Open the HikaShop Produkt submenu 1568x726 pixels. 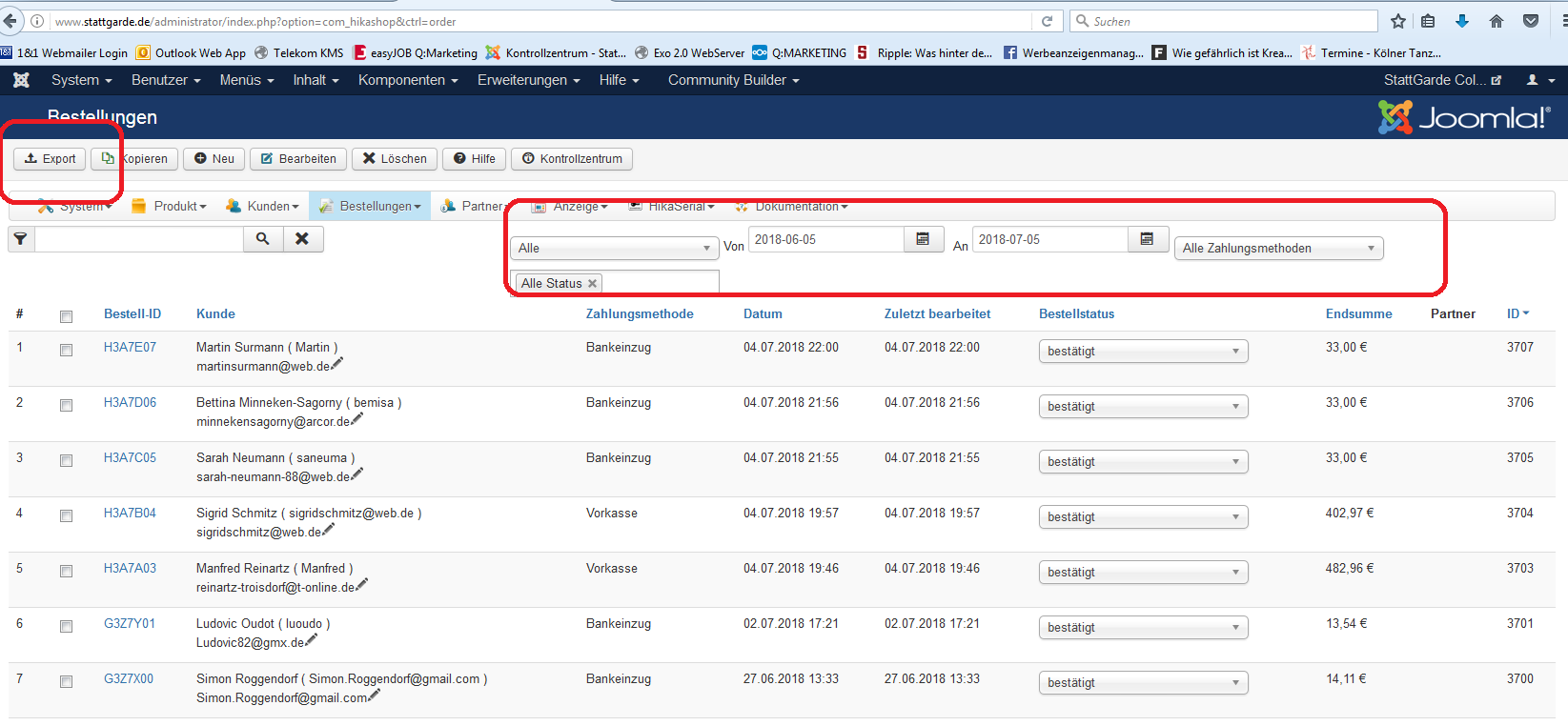[x=169, y=206]
